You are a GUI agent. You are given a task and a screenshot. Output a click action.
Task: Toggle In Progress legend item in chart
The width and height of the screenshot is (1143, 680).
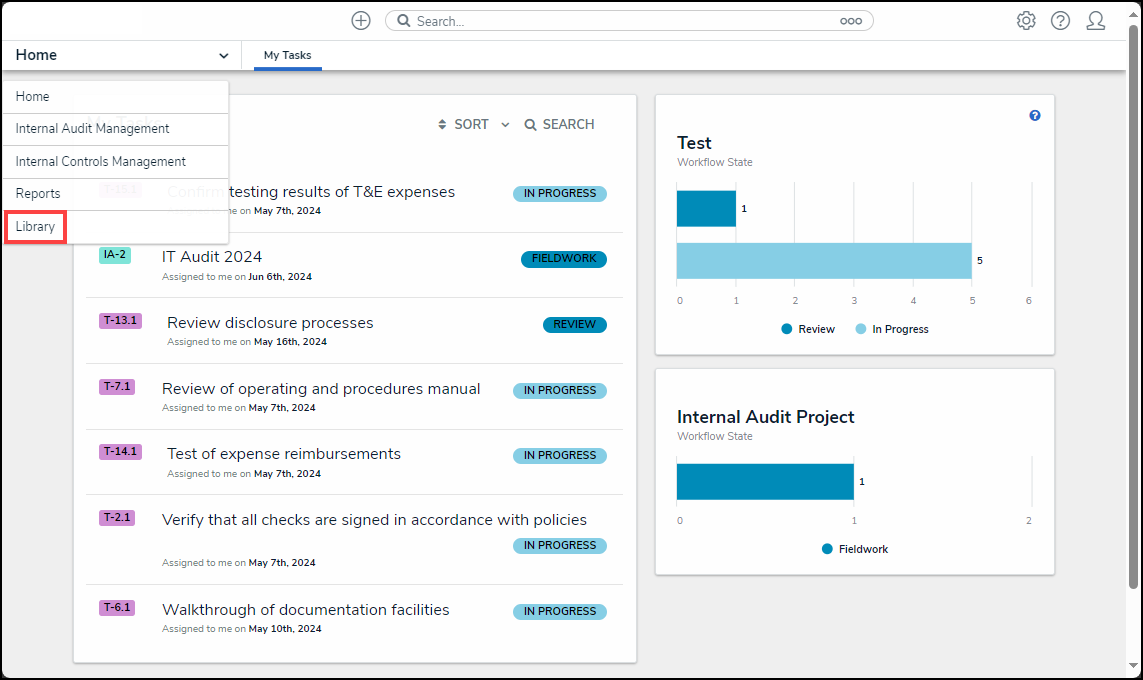891,329
